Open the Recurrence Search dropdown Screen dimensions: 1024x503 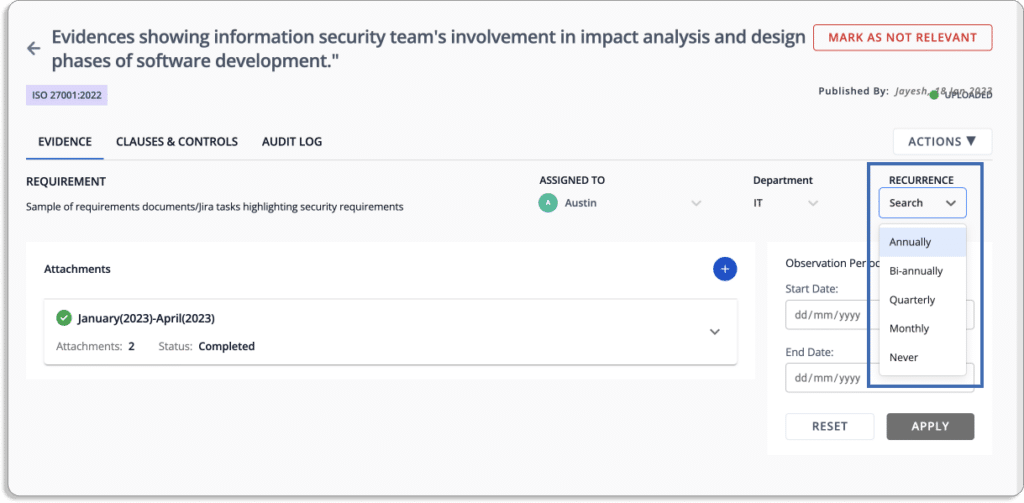(x=922, y=203)
